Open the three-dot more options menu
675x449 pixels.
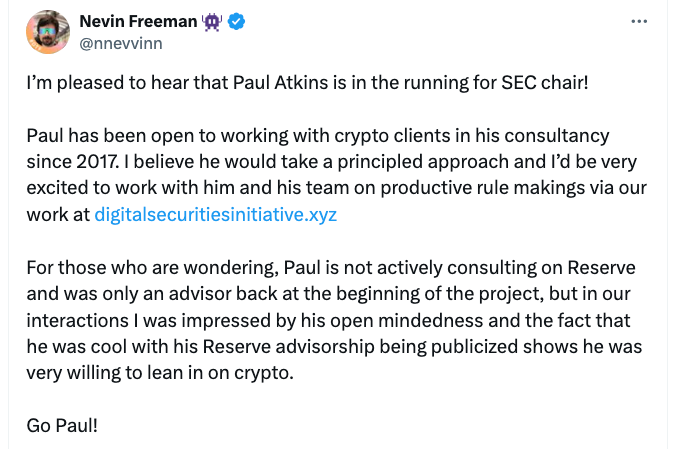639,22
